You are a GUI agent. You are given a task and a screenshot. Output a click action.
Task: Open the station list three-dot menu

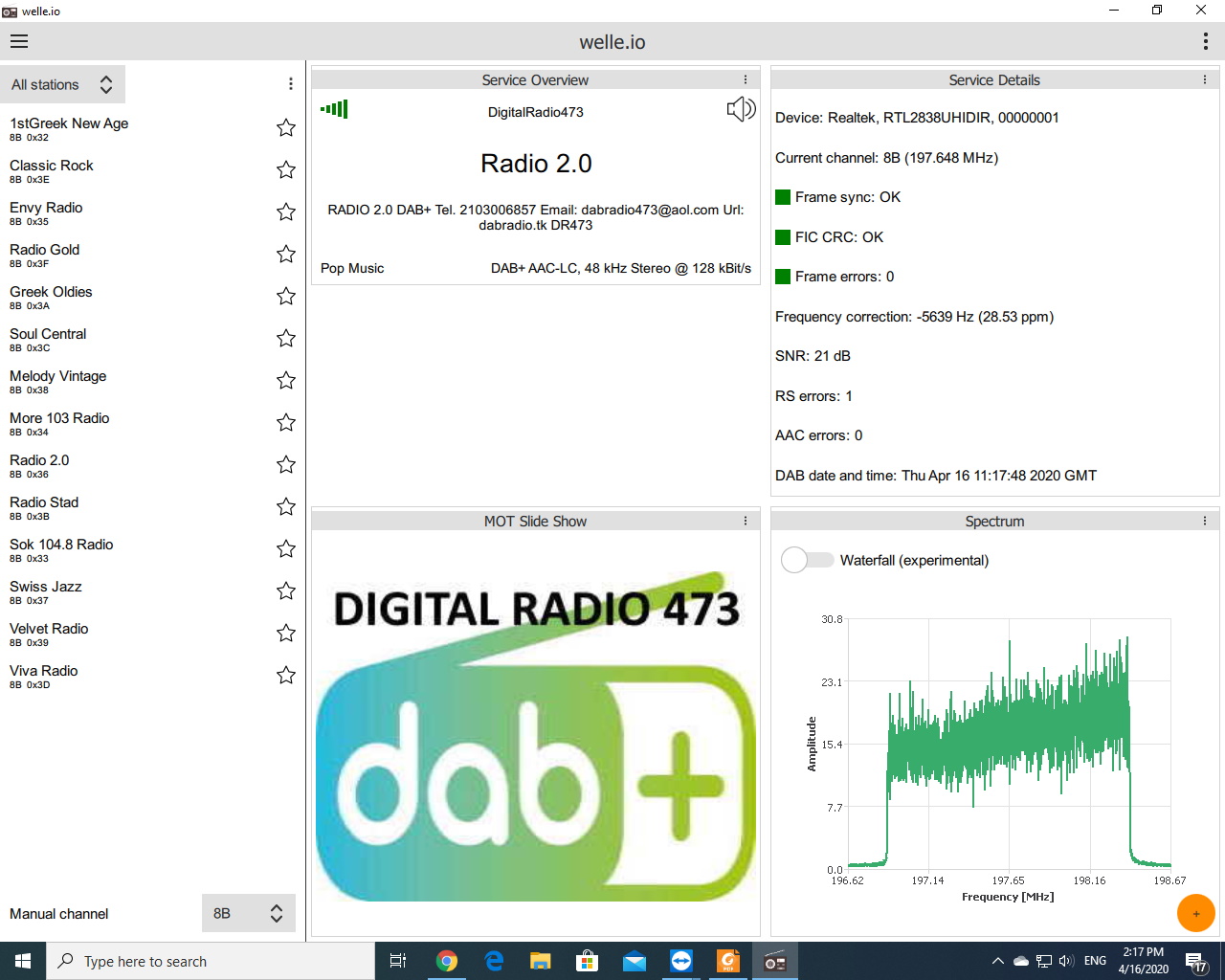pyautogui.click(x=291, y=84)
